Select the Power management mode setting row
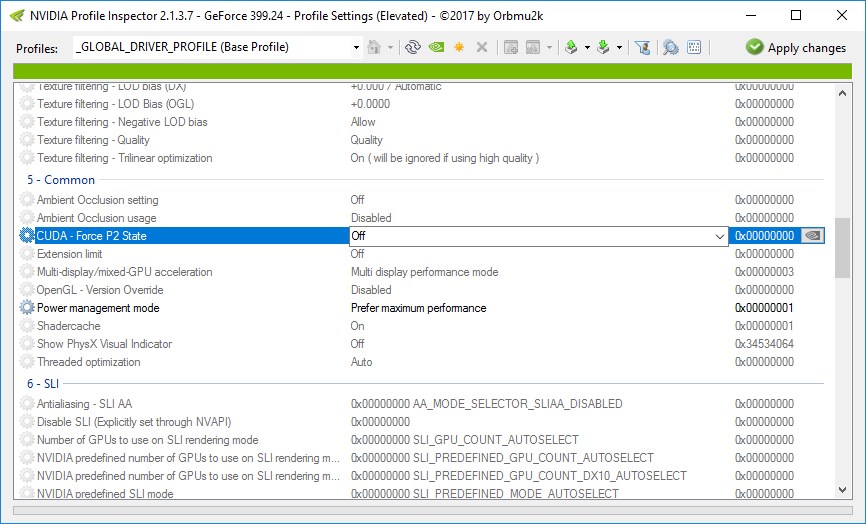The height and width of the screenshot is (524, 866). pyautogui.click(x=98, y=308)
